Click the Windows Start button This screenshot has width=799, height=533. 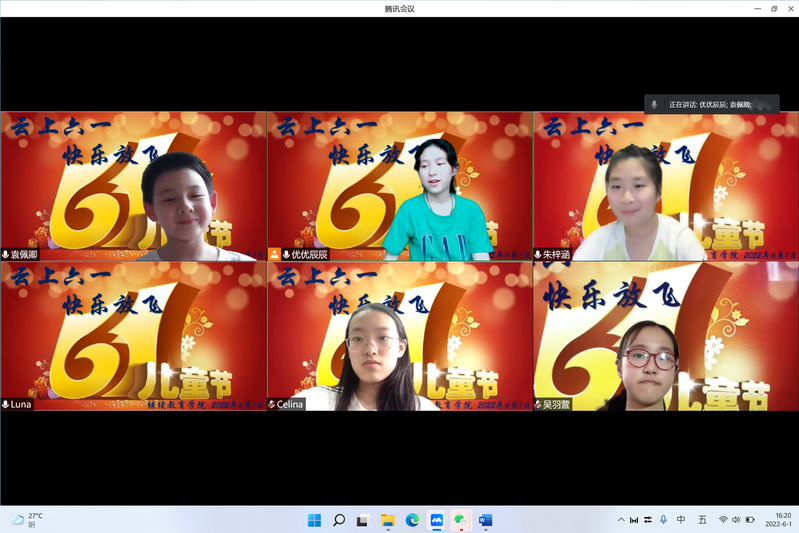tap(314, 520)
